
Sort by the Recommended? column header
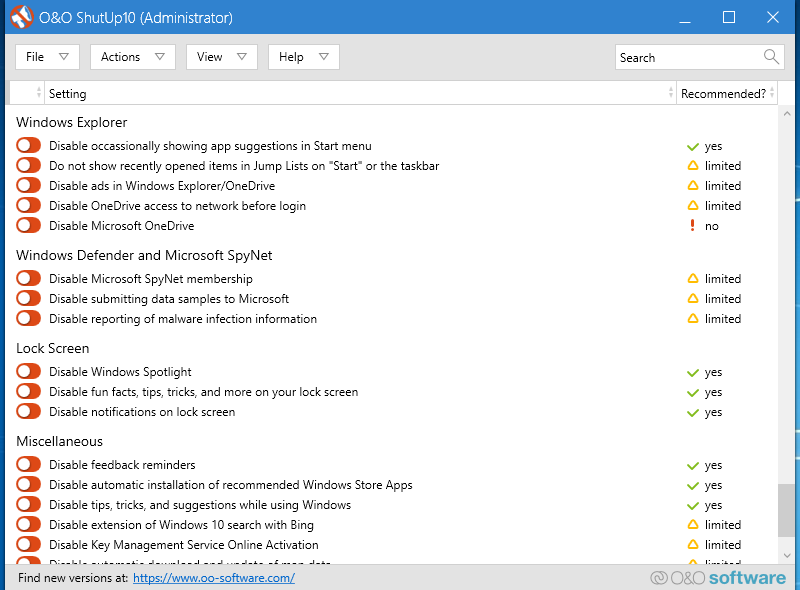tap(727, 93)
